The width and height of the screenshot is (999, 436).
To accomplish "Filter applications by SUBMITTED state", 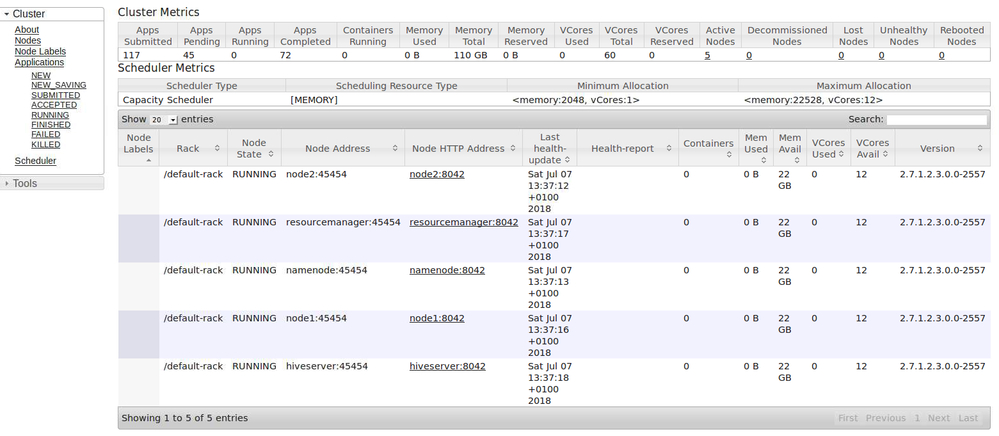I will (x=55, y=95).
